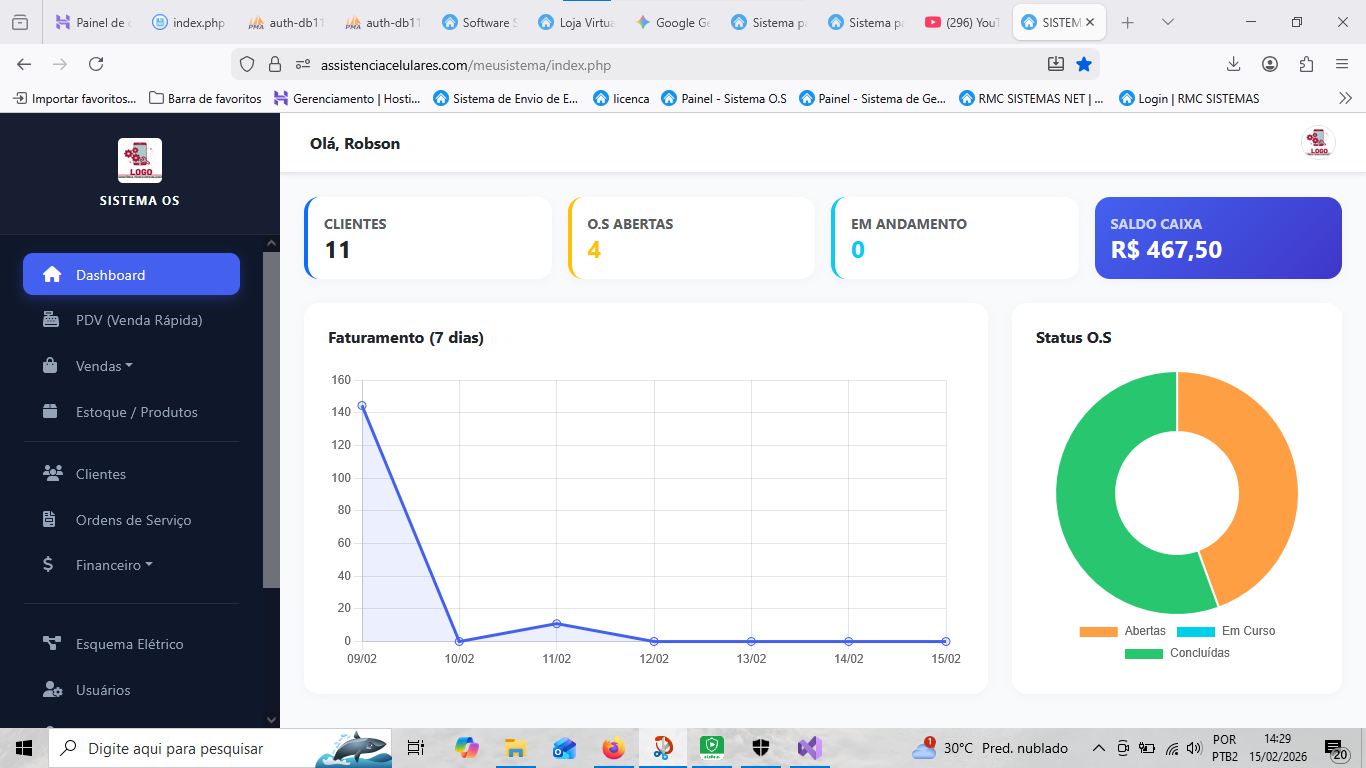Reload the page with the refresh button
The height and width of the screenshot is (768, 1366).
(96, 64)
